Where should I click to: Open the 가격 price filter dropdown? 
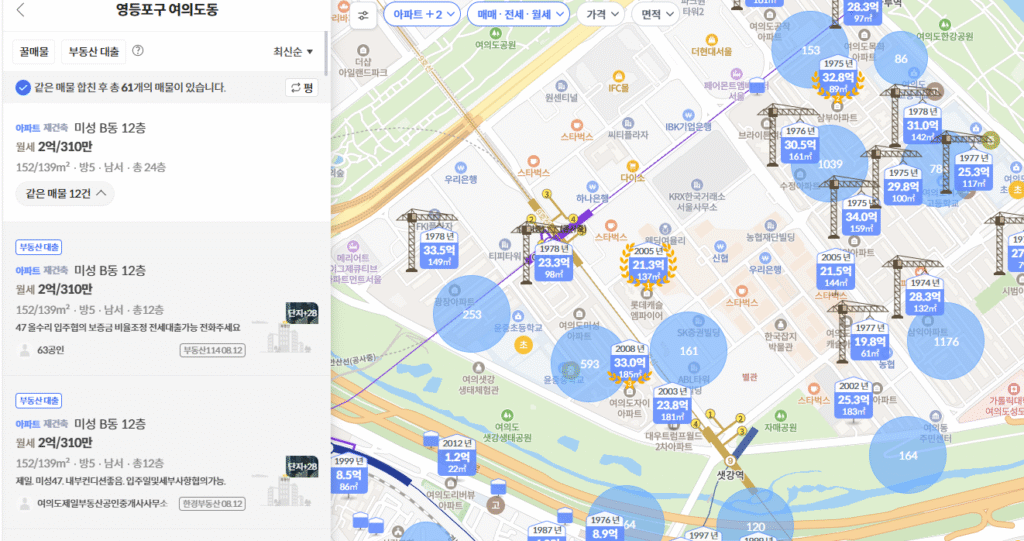(x=601, y=15)
